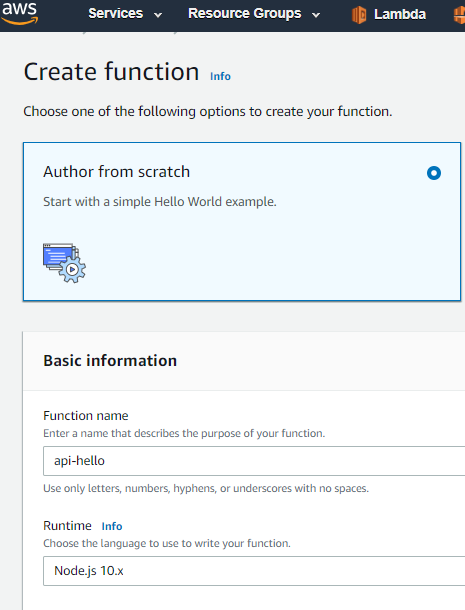The height and width of the screenshot is (610, 465).
Task: Click the Function name field label
Action: pos(86,415)
